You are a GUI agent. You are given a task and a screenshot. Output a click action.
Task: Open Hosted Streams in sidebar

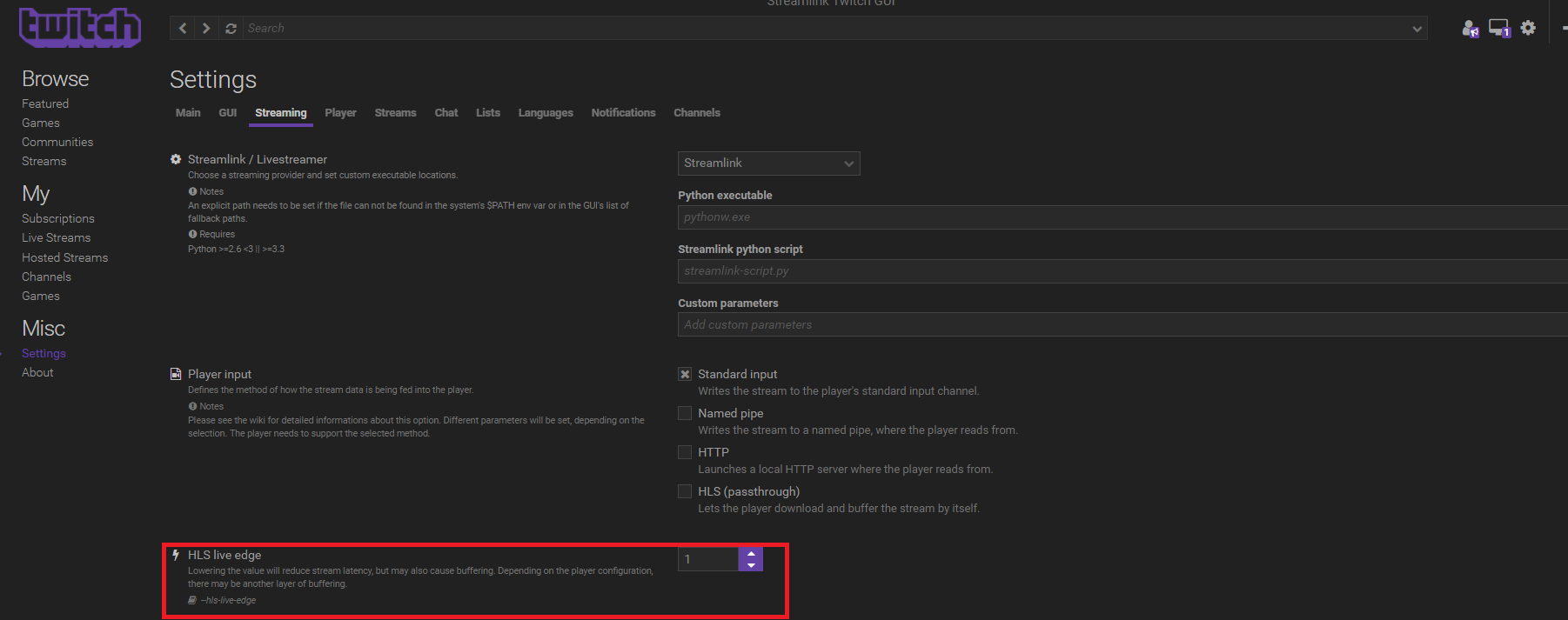tap(65, 257)
